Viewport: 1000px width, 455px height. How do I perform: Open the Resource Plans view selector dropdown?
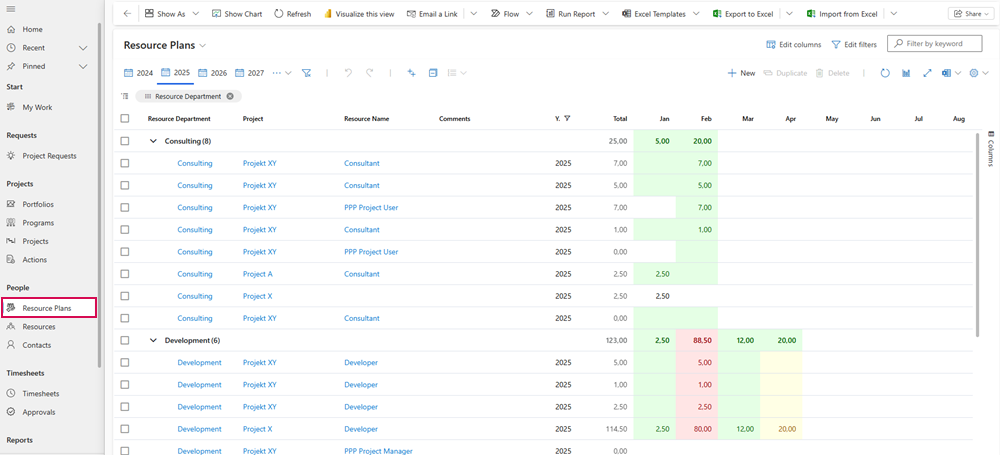click(x=203, y=46)
